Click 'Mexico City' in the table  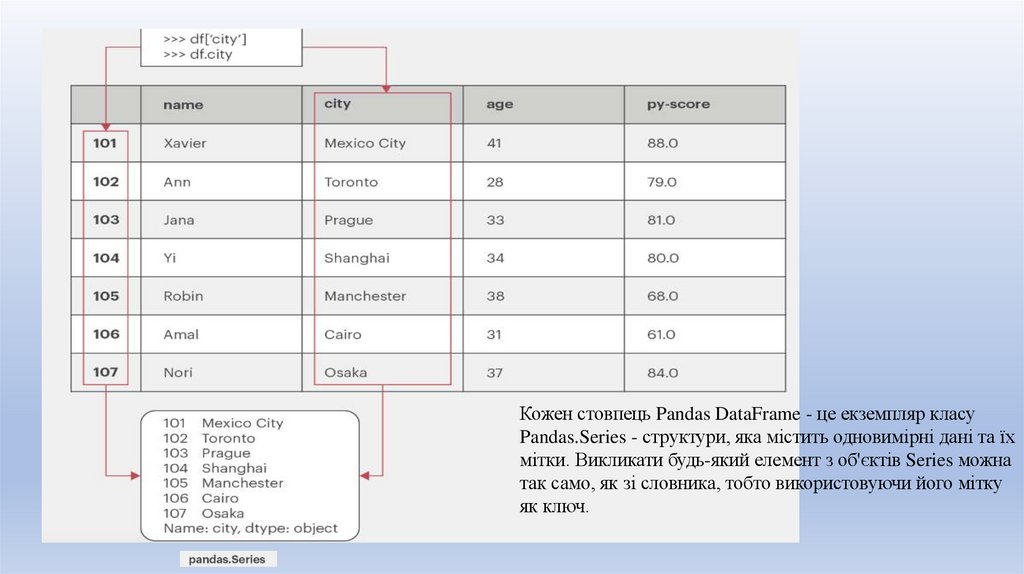[x=365, y=143]
